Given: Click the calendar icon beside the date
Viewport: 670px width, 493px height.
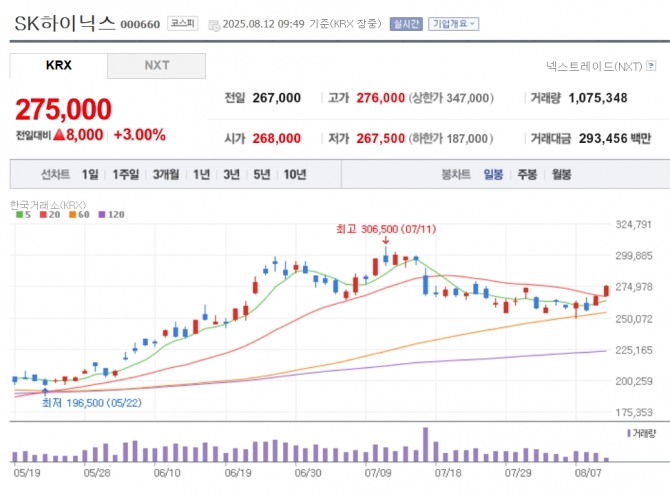Looking at the screenshot, I should 214,25.
